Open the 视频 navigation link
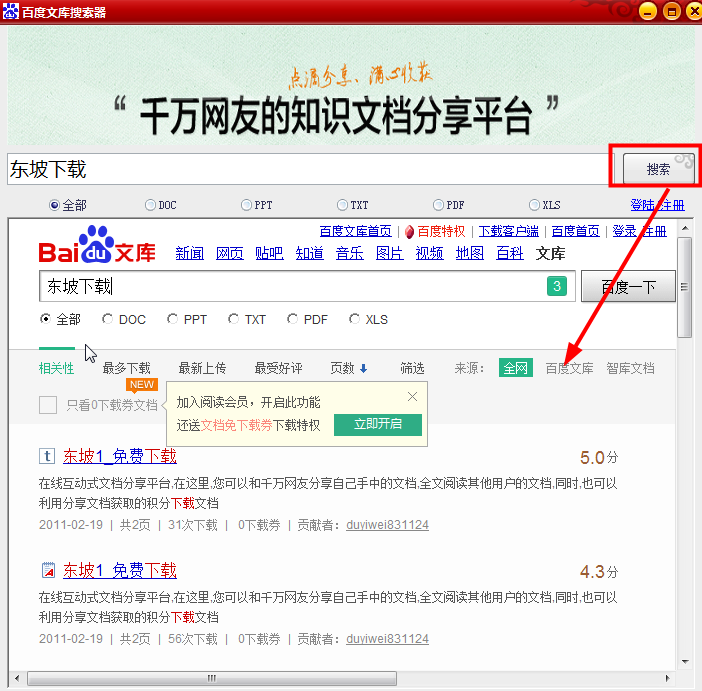This screenshot has height=691, width=702. (x=429, y=253)
